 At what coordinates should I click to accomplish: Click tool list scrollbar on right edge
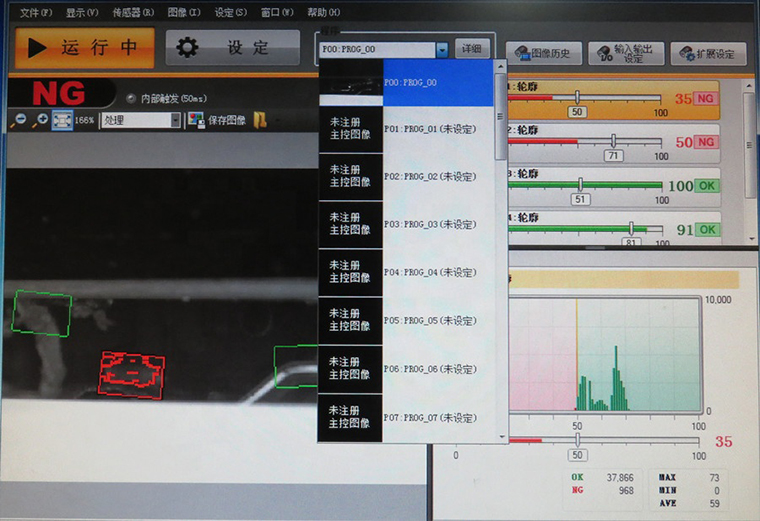pyautogui.click(x=749, y=145)
